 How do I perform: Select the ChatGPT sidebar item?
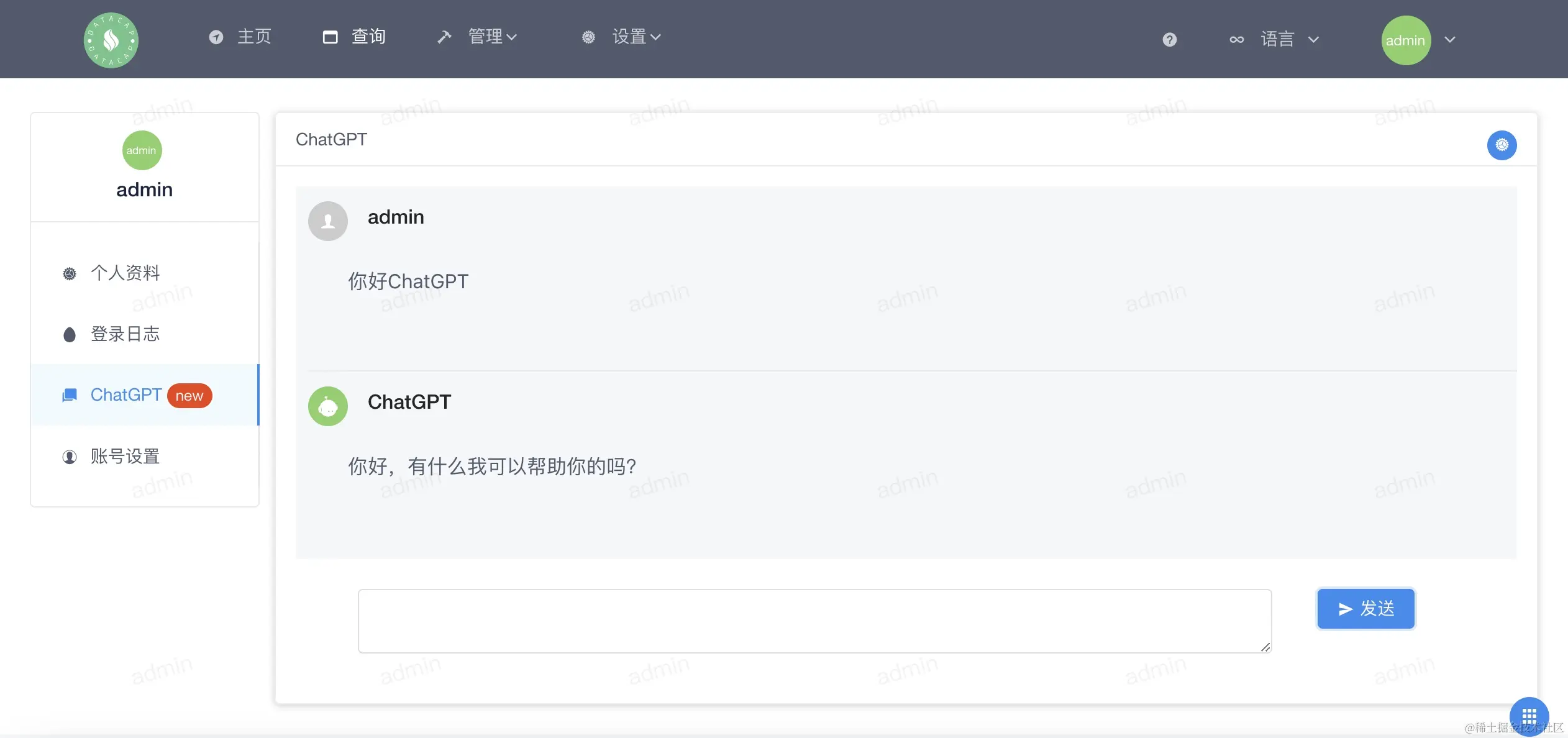[145, 395]
